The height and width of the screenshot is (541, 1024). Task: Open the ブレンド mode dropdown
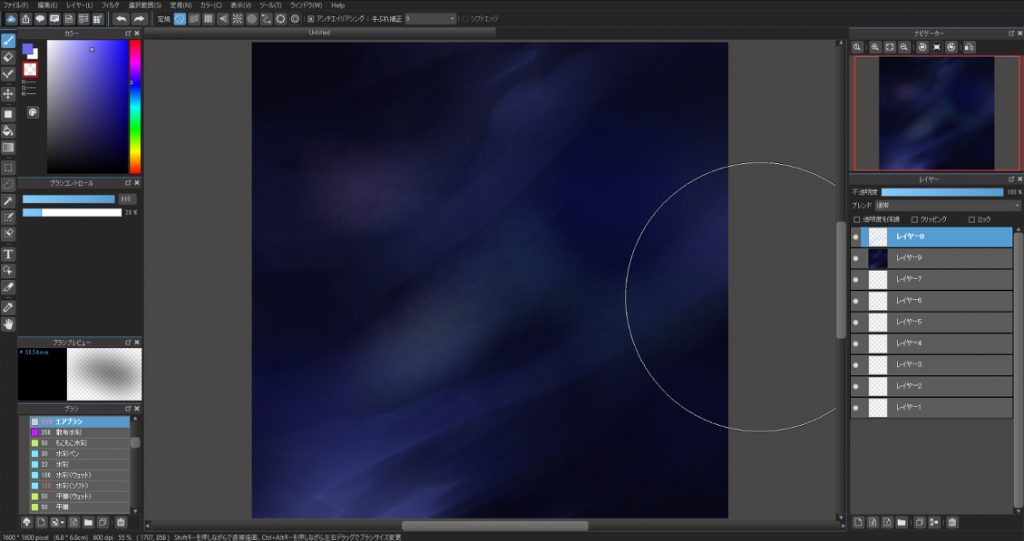(x=947, y=205)
